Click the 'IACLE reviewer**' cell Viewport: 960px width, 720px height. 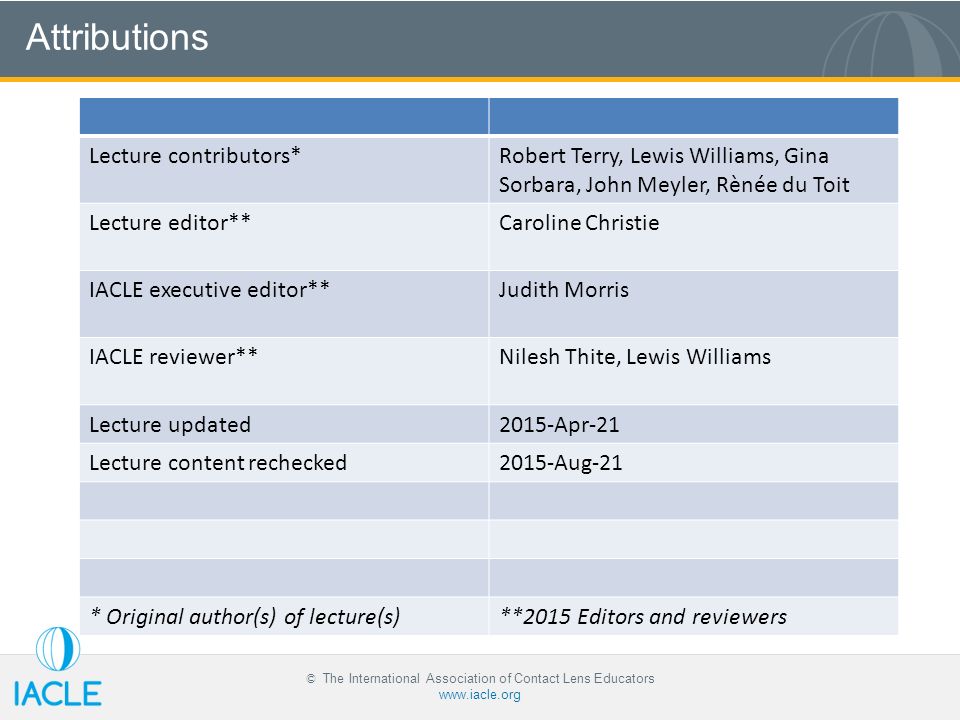click(284, 371)
